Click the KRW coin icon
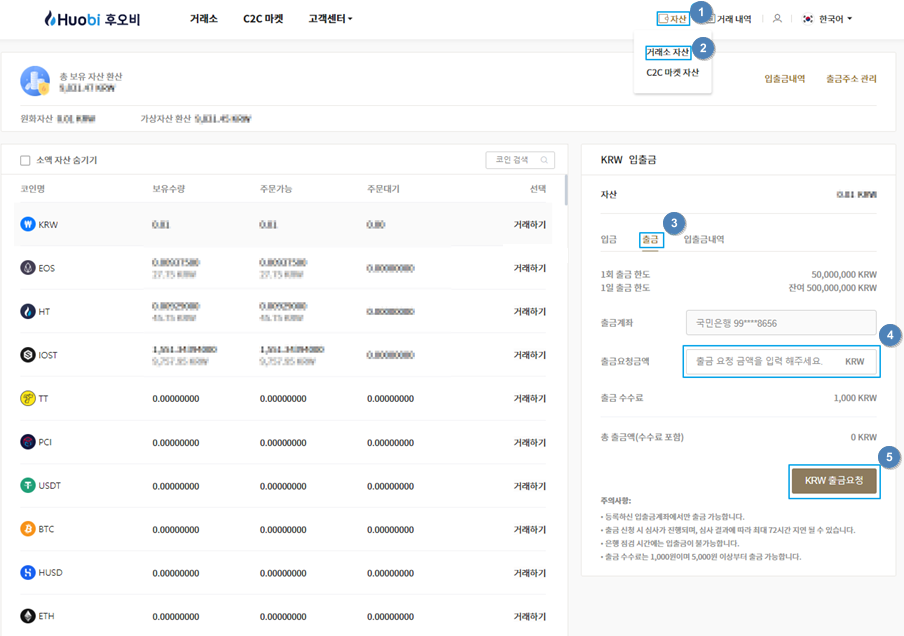The image size is (904, 636). (28, 224)
